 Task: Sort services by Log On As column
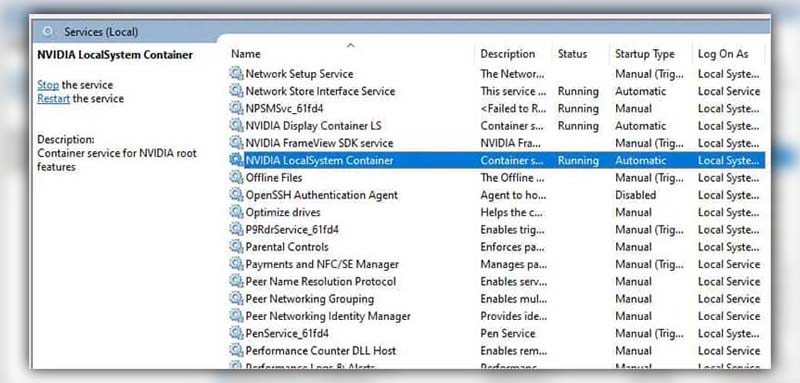(723, 54)
